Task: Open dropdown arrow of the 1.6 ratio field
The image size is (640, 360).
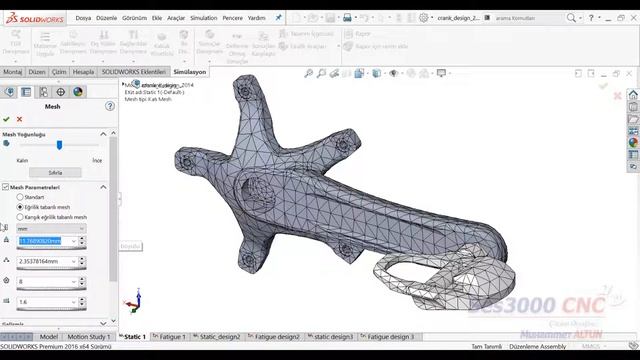Action: [x=73, y=302]
